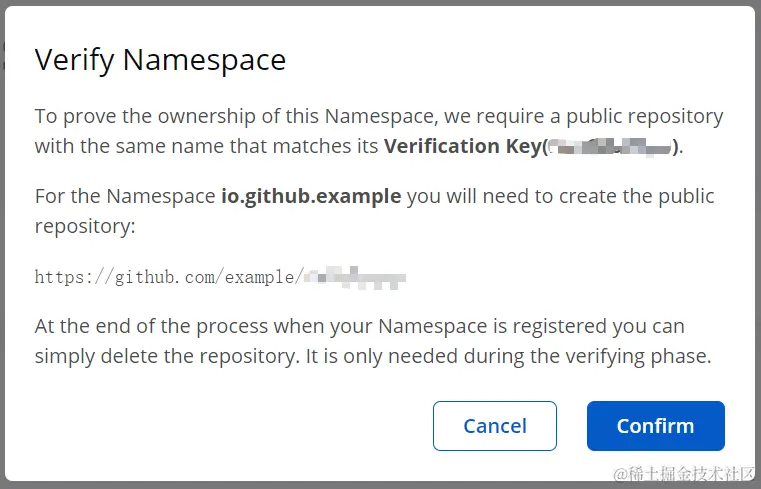Click the blurred verification key value
The image size is (761, 489).
610,147
